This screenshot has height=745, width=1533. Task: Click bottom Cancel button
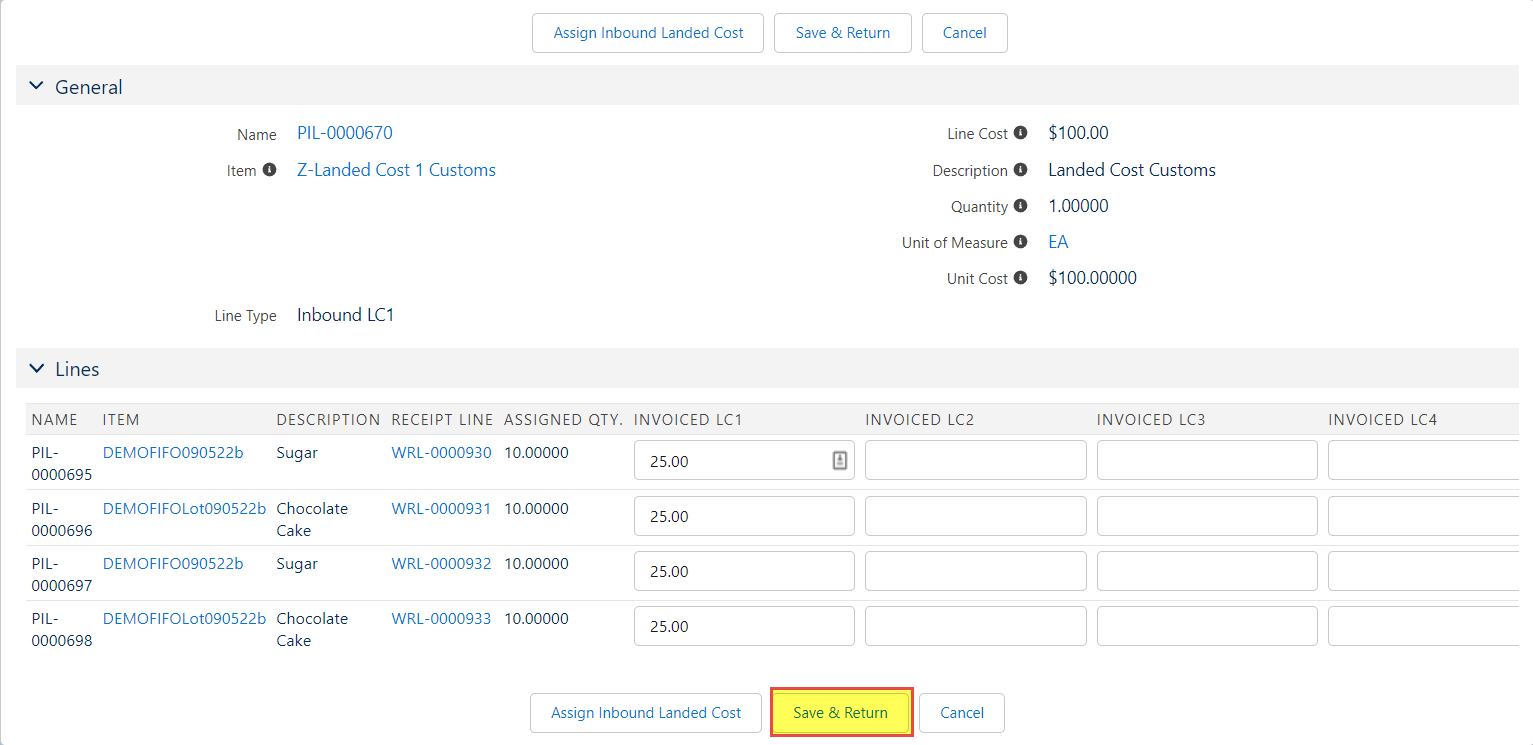(962, 713)
